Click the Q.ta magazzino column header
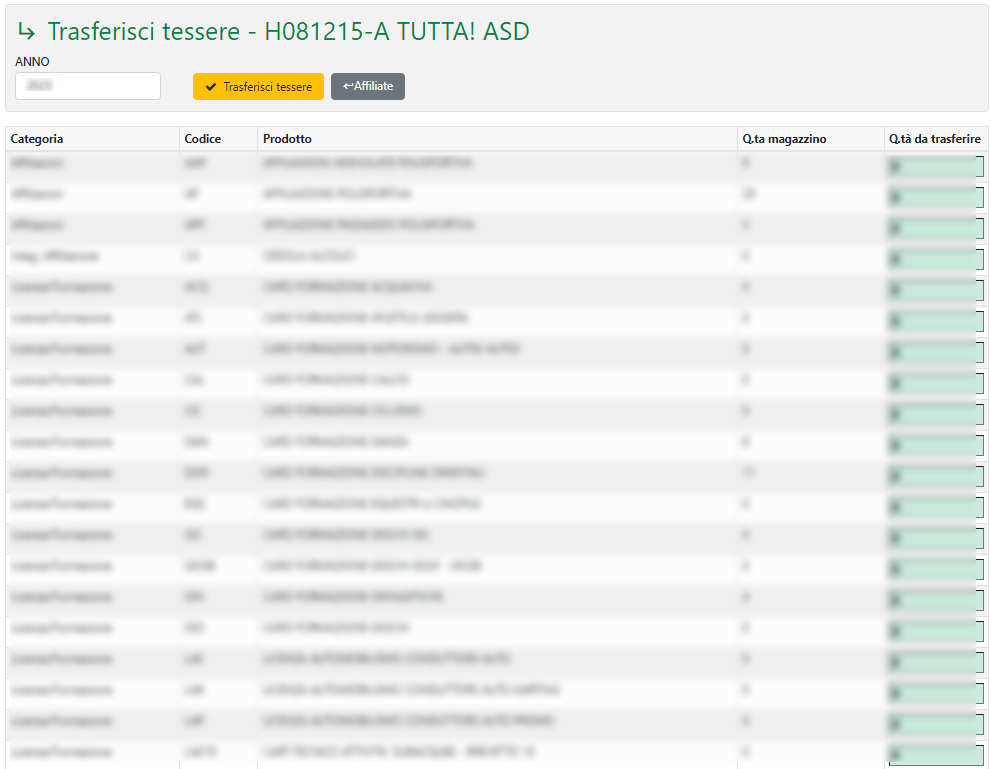The width and height of the screenshot is (991, 769). point(784,139)
